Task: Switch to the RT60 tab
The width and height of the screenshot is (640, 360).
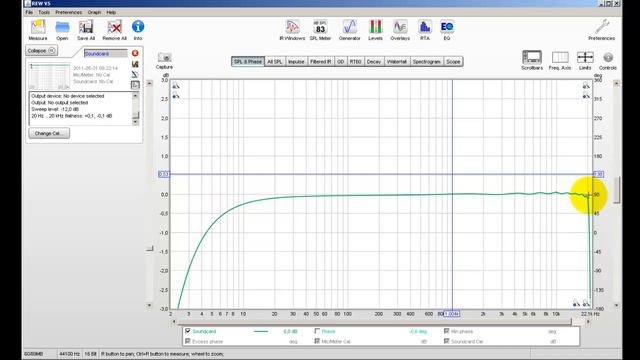Action: [356, 62]
